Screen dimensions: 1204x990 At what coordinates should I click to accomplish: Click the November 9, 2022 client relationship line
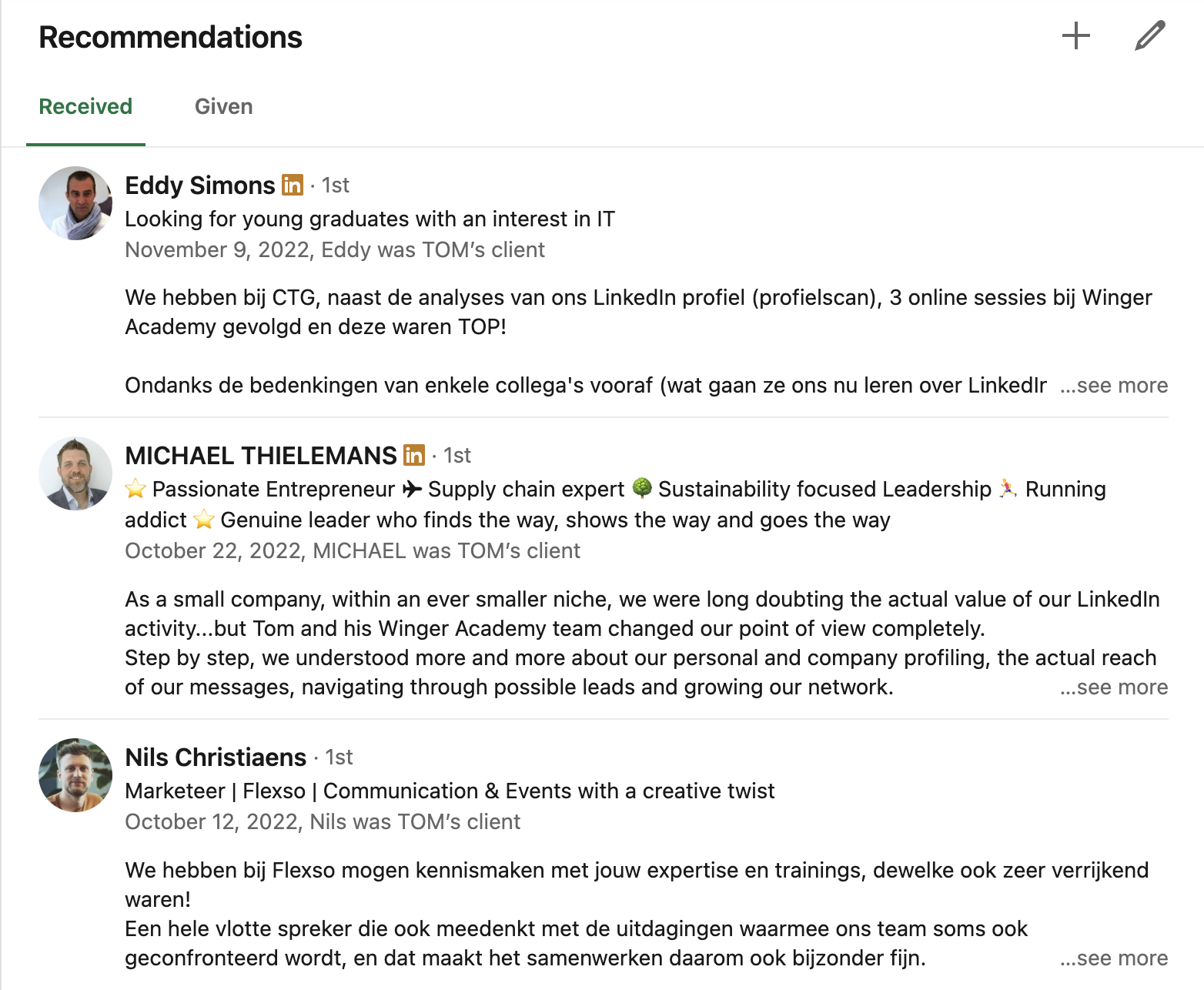335,249
